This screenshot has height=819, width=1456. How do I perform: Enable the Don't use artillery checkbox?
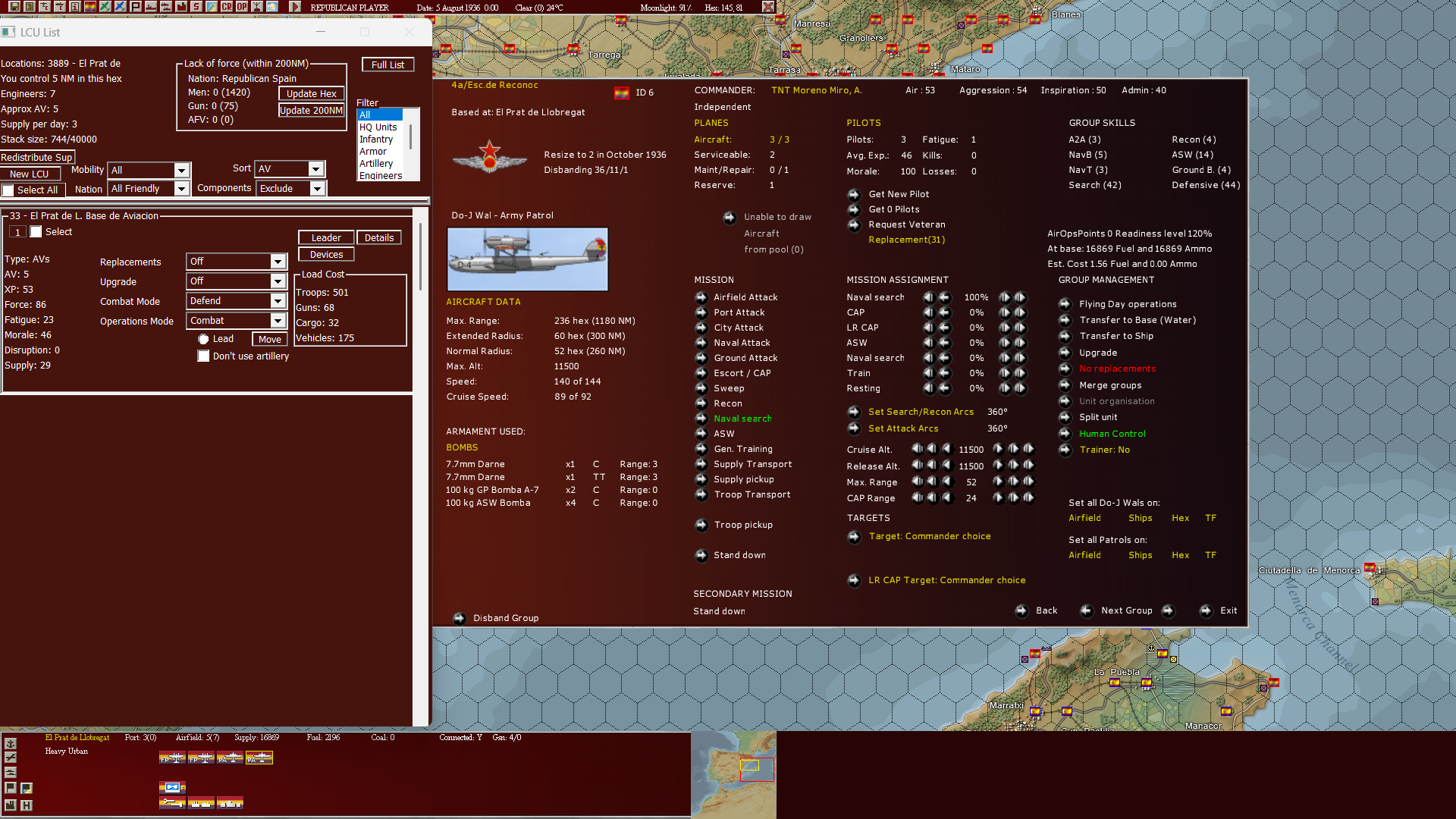click(x=203, y=356)
